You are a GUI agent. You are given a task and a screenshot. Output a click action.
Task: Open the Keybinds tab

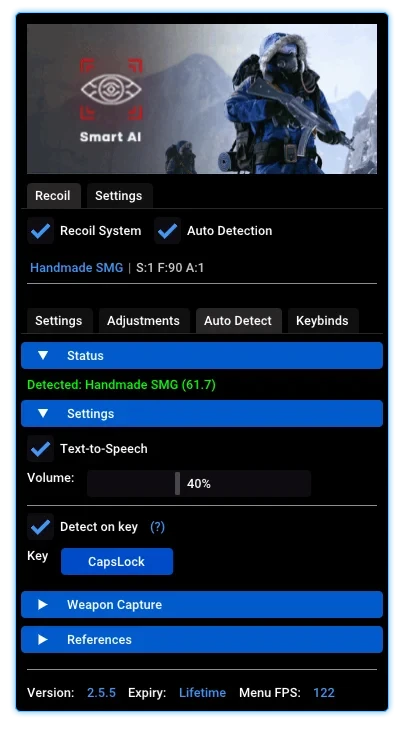click(323, 321)
